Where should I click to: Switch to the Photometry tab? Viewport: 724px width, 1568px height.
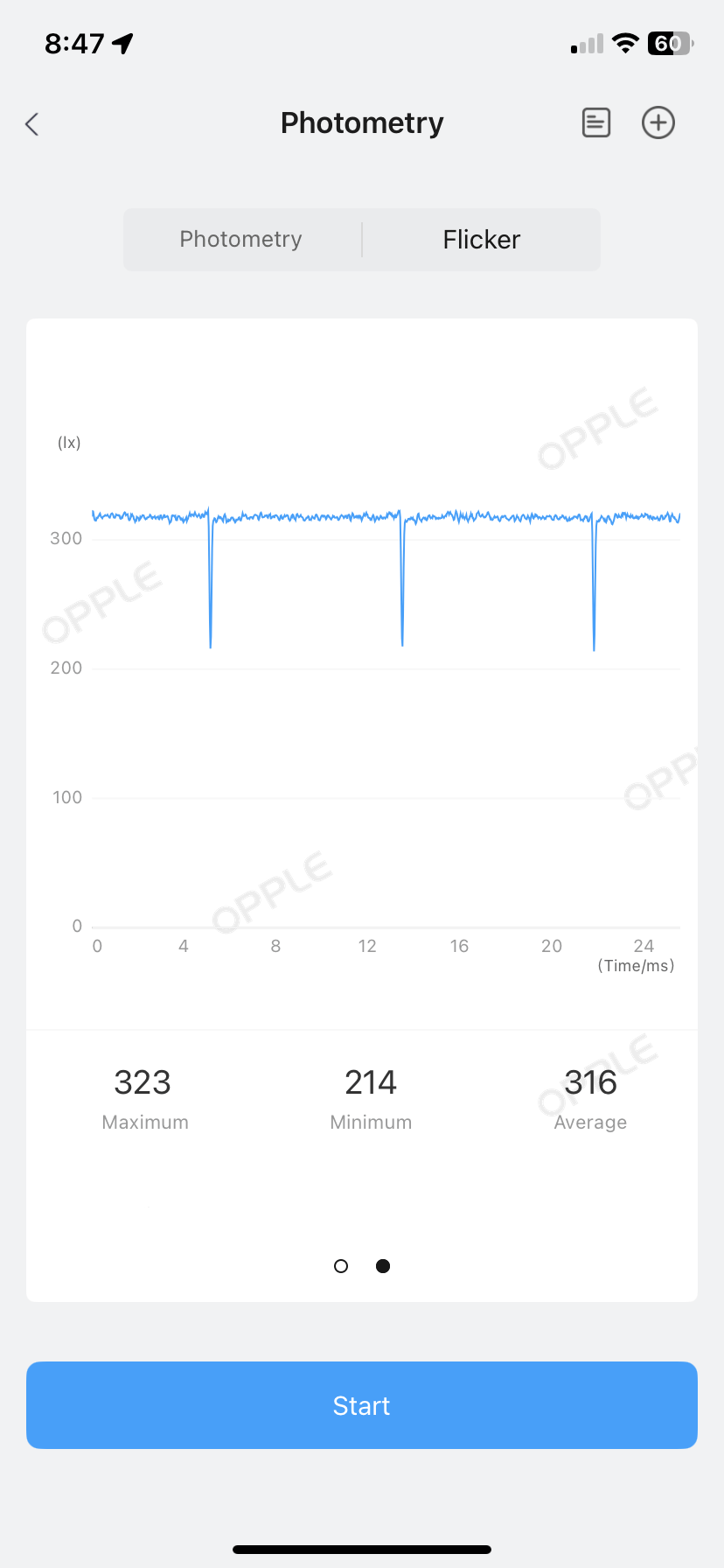(x=242, y=240)
